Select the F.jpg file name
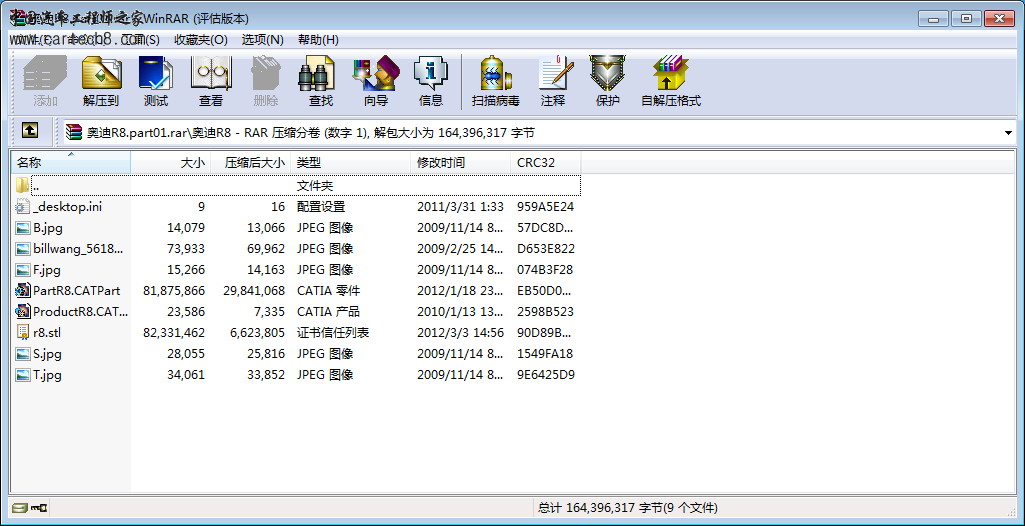1025x526 pixels. [47, 270]
